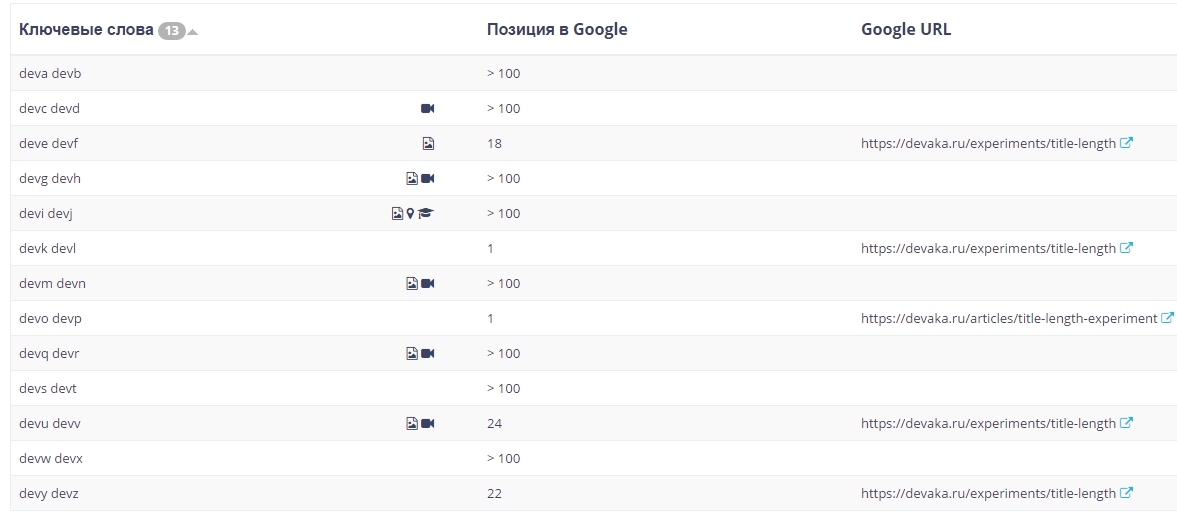Click the image icon in devg devh row
The image size is (1177, 522).
tap(411, 178)
